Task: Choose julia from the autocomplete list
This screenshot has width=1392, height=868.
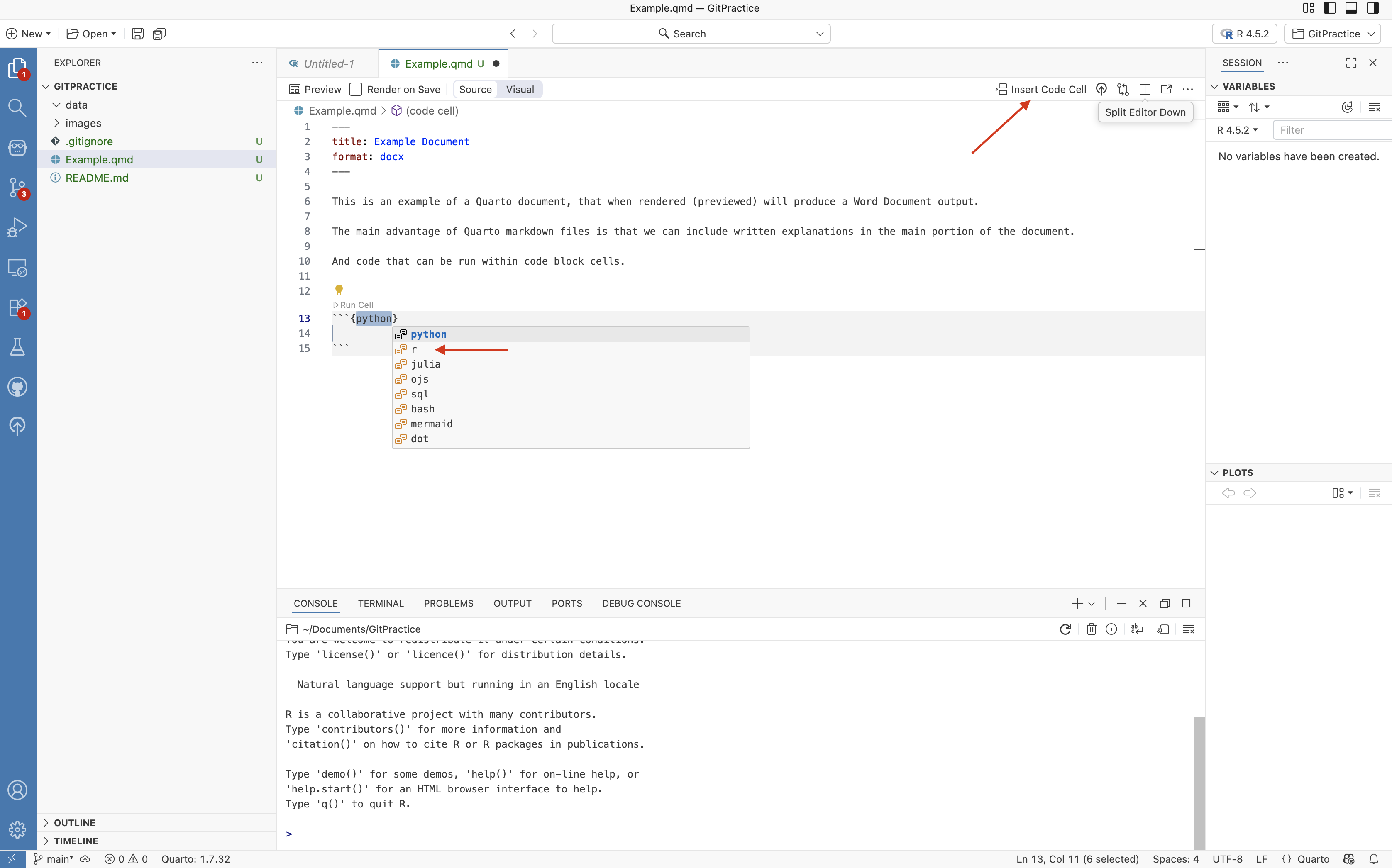Action: pyautogui.click(x=425, y=364)
